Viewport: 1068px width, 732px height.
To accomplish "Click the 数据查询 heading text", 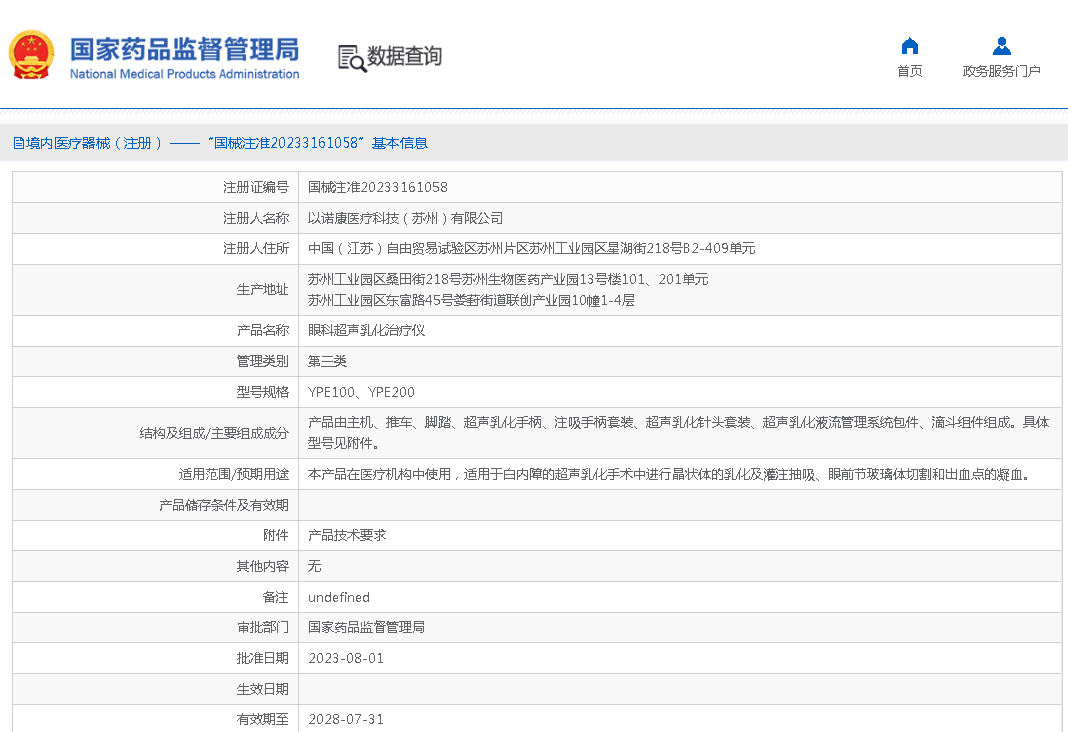I will [404, 57].
